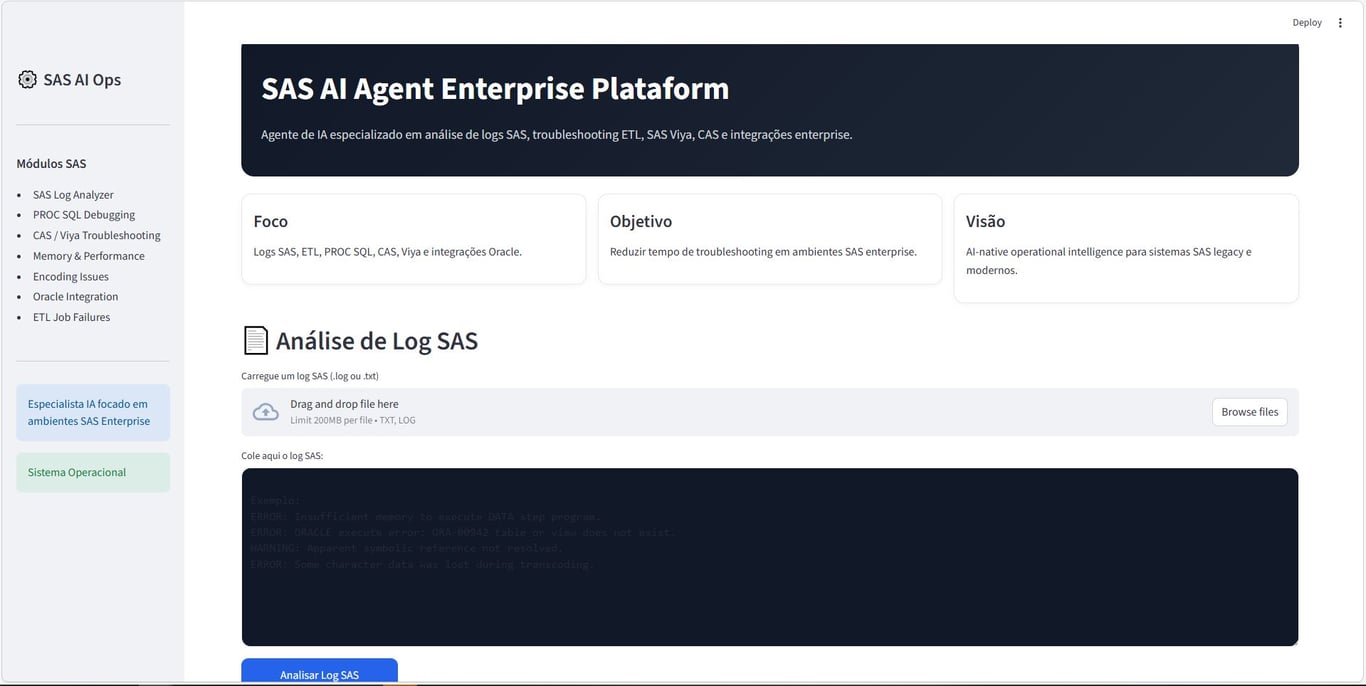Click the gear icon beside SAS AI Ops
This screenshot has height=686, width=1366.
click(27, 79)
